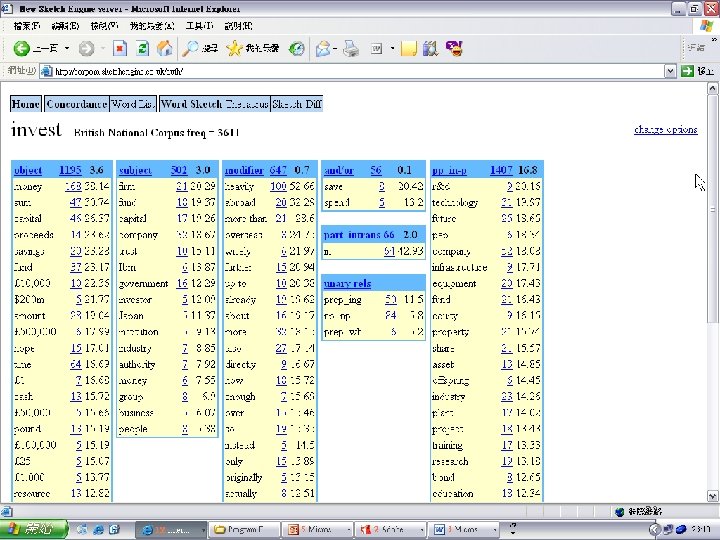Click the pp_in-p column header link
The width and height of the screenshot is (720, 540).
click(449, 170)
